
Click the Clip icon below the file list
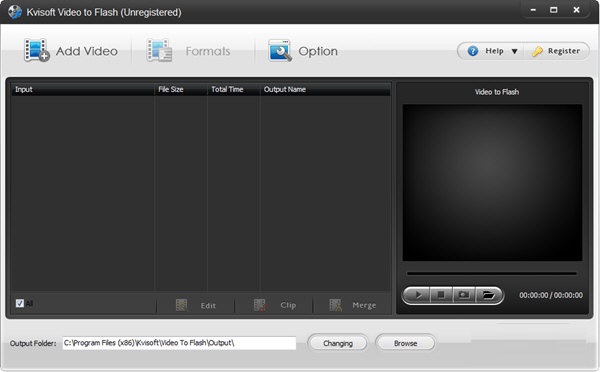click(260, 305)
